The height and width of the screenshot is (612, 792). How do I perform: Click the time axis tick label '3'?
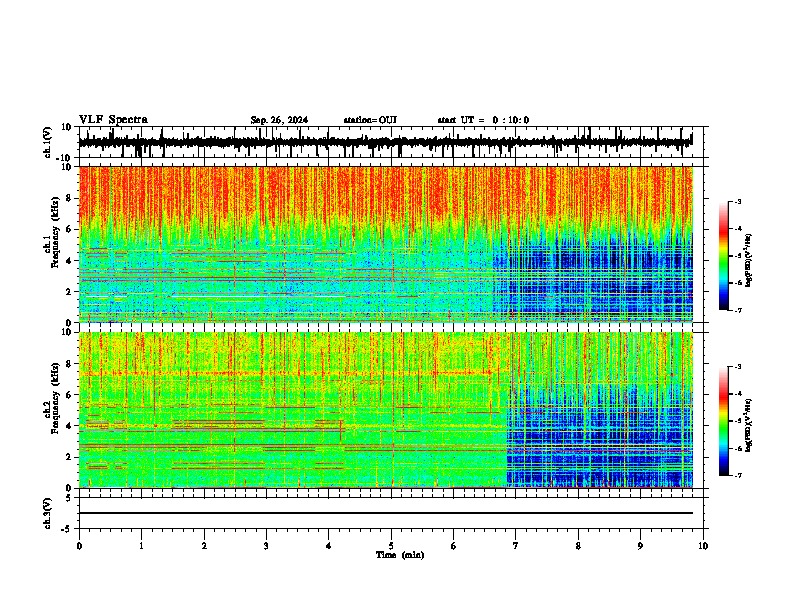click(x=267, y=546)
